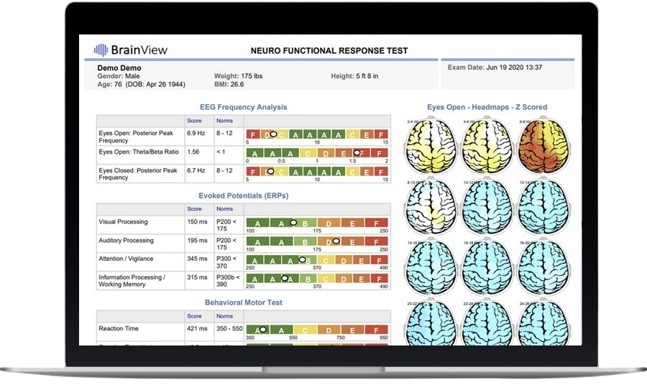
Task: Select the patient name Demo Demo
Action: (119, 68)
